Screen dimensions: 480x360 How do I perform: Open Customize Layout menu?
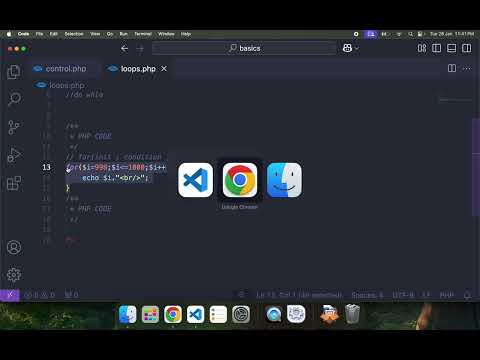pyautogui.click(x=422, y=48)
